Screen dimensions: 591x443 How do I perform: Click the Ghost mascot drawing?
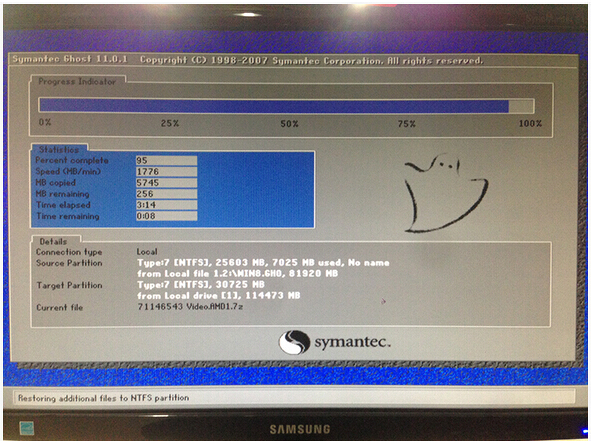[x=446, y=193]
